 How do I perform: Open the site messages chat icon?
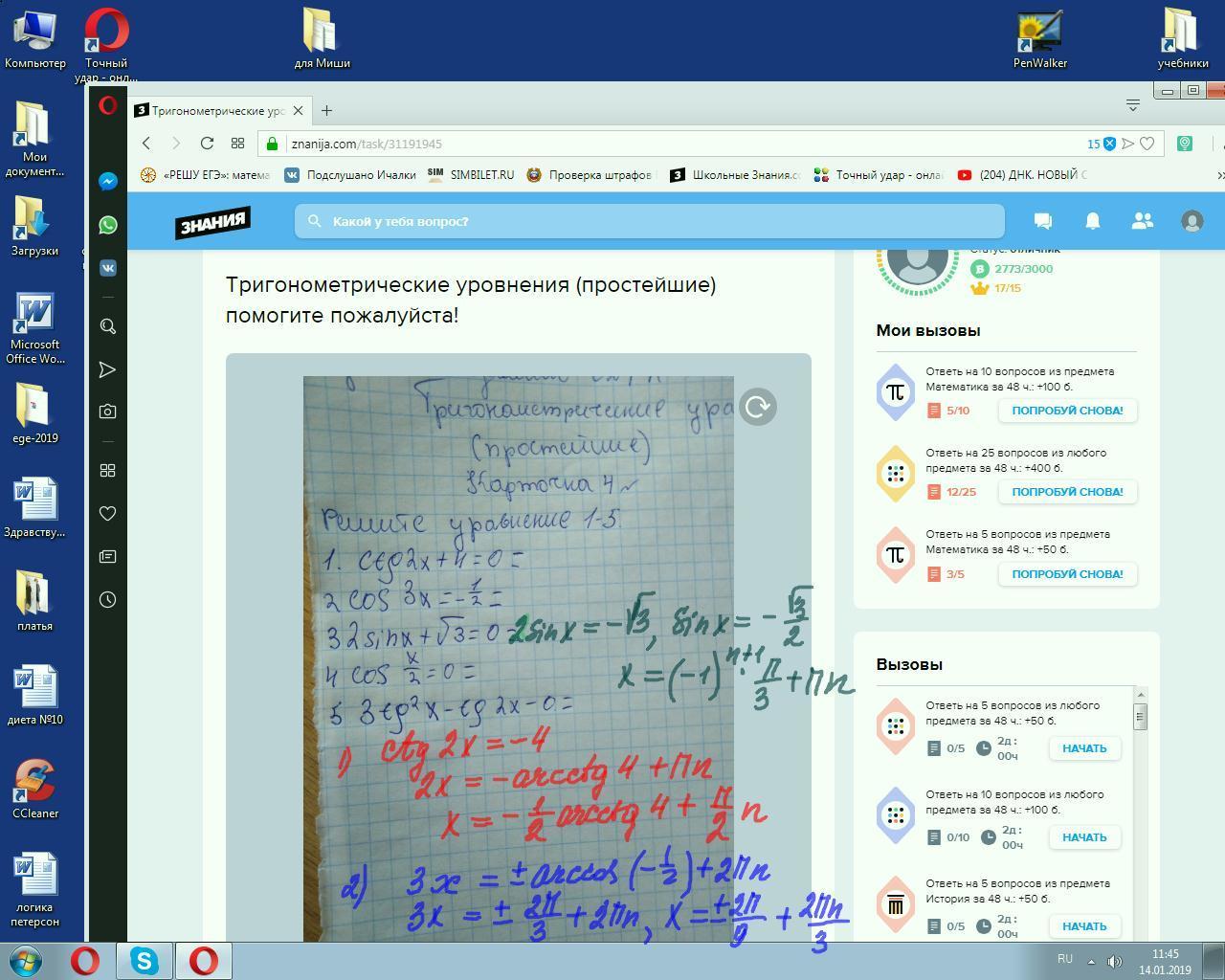coord(1043,221)
